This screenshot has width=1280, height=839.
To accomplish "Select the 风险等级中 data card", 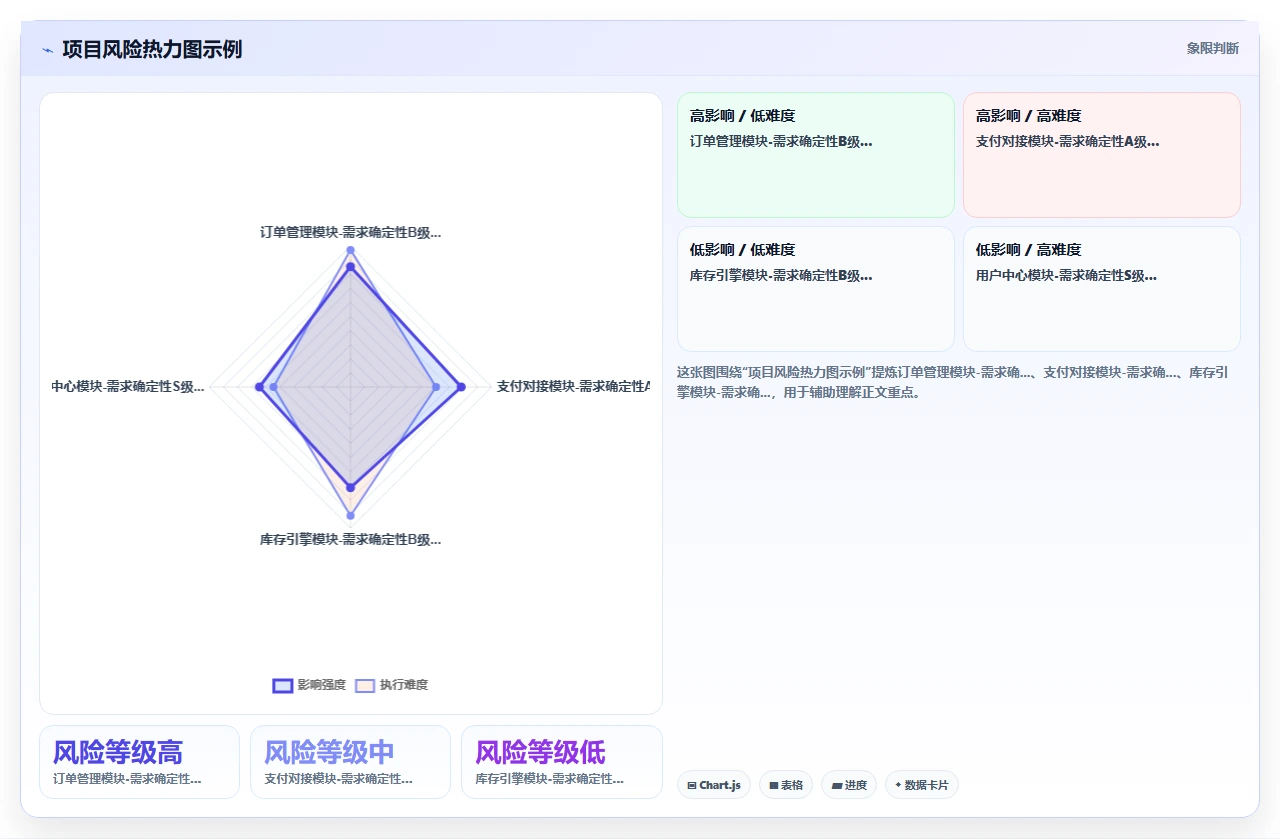I will pyautogui.click(x=350, y=762).
